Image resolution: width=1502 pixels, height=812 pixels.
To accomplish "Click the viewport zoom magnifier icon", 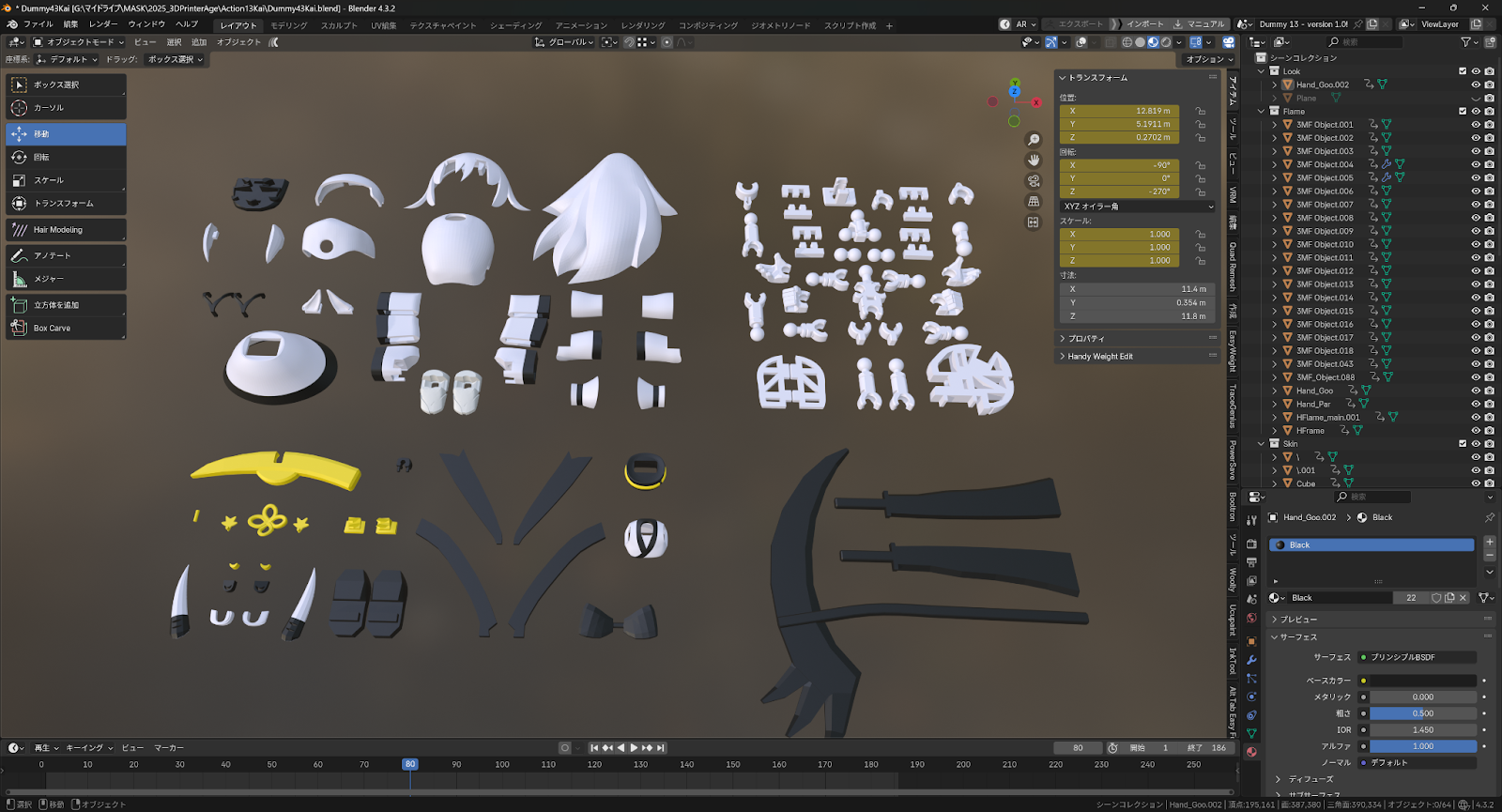I will pyautogui.click(x=1034, y=140).
